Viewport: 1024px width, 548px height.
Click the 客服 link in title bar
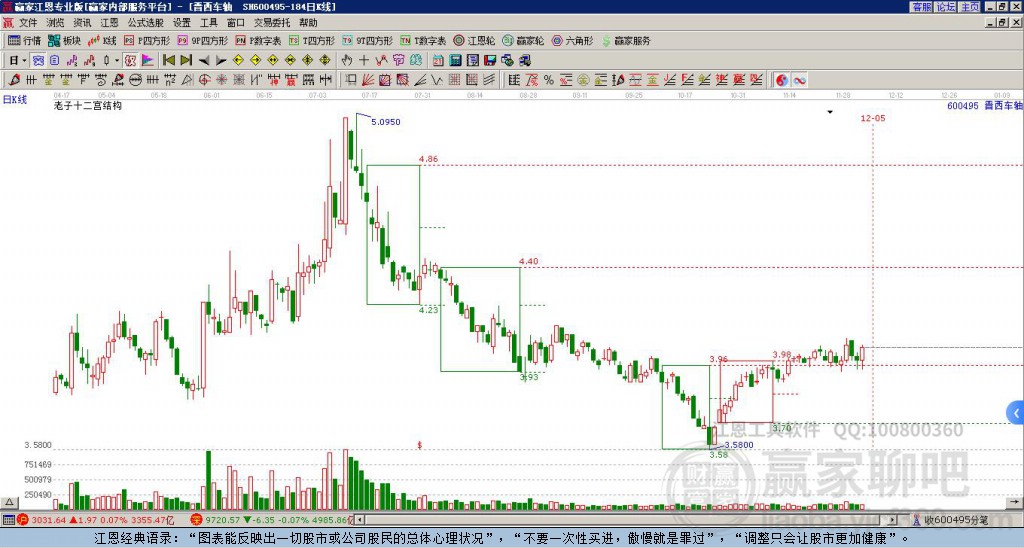click(x=921, y=7)
